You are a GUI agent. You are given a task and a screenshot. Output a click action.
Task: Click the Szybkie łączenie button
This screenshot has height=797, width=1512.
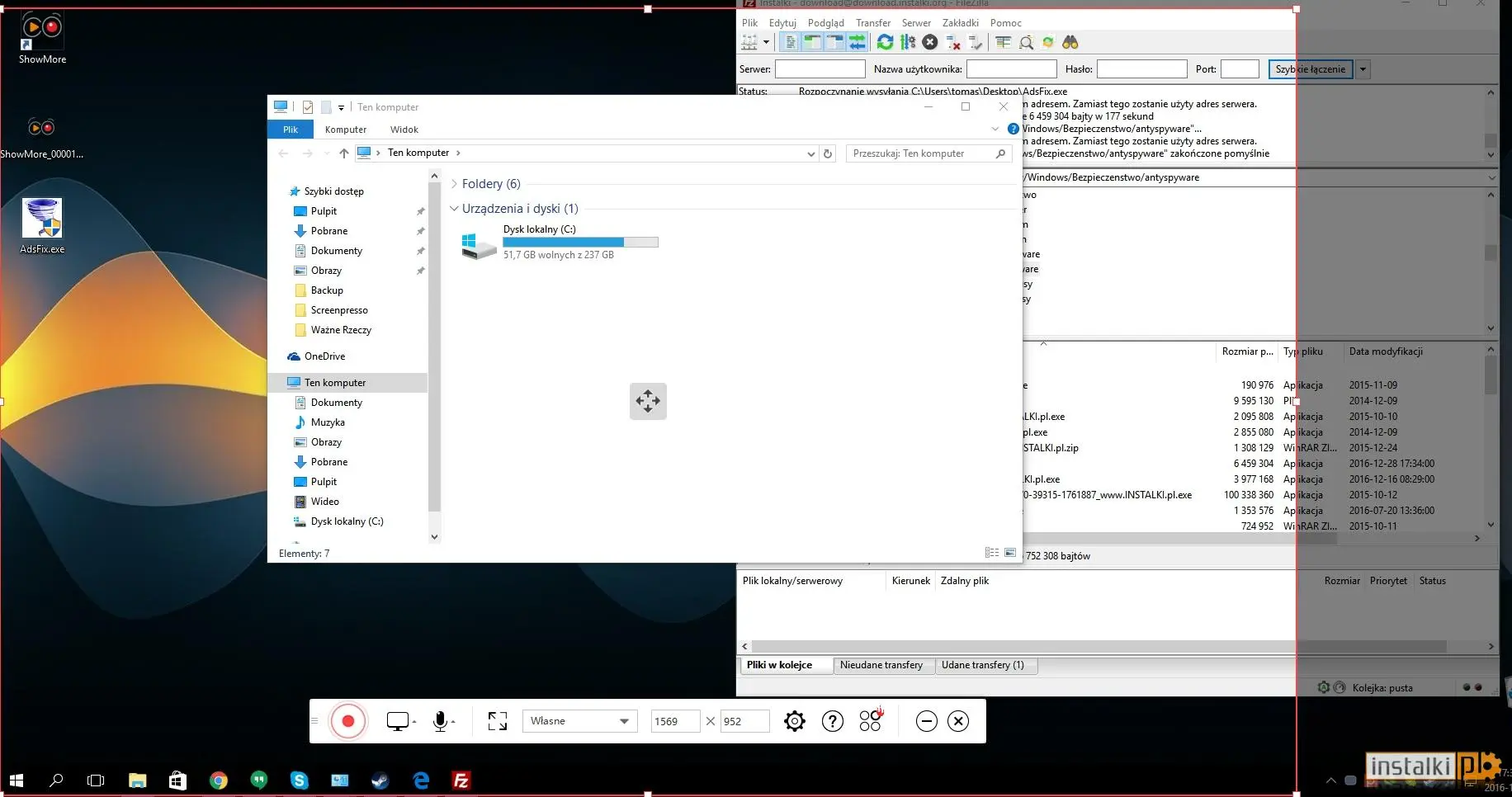coord(1311,69)
